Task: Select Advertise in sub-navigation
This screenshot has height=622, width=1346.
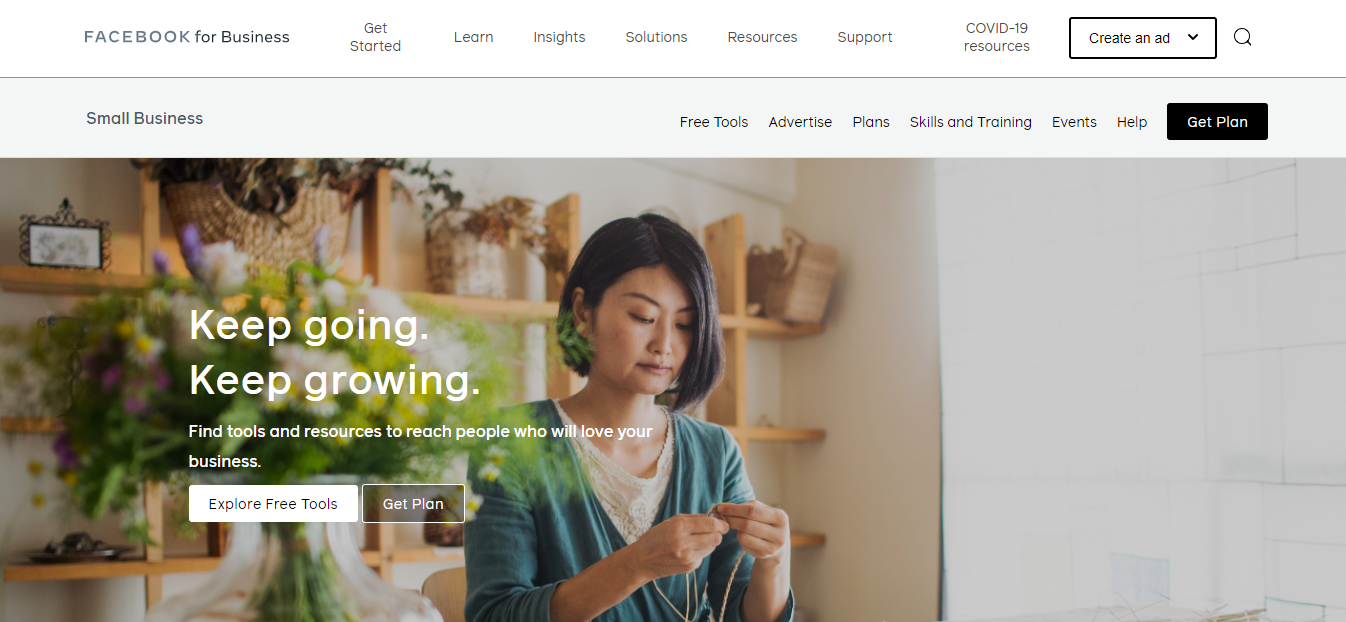Action: click(800, 122)
